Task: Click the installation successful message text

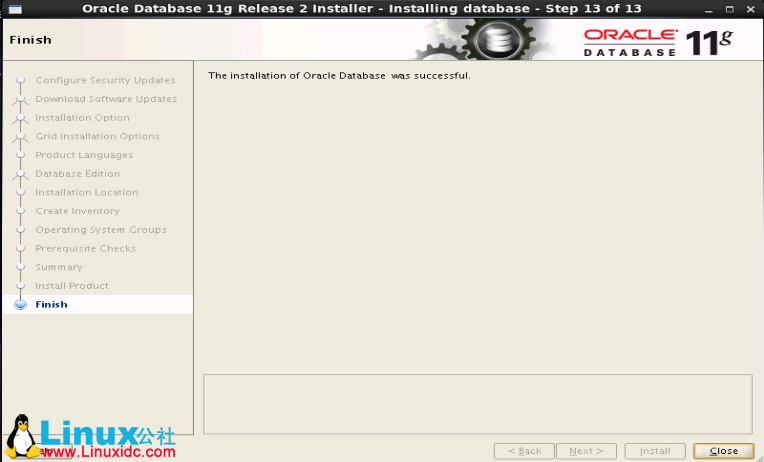Action: point(339,76)
